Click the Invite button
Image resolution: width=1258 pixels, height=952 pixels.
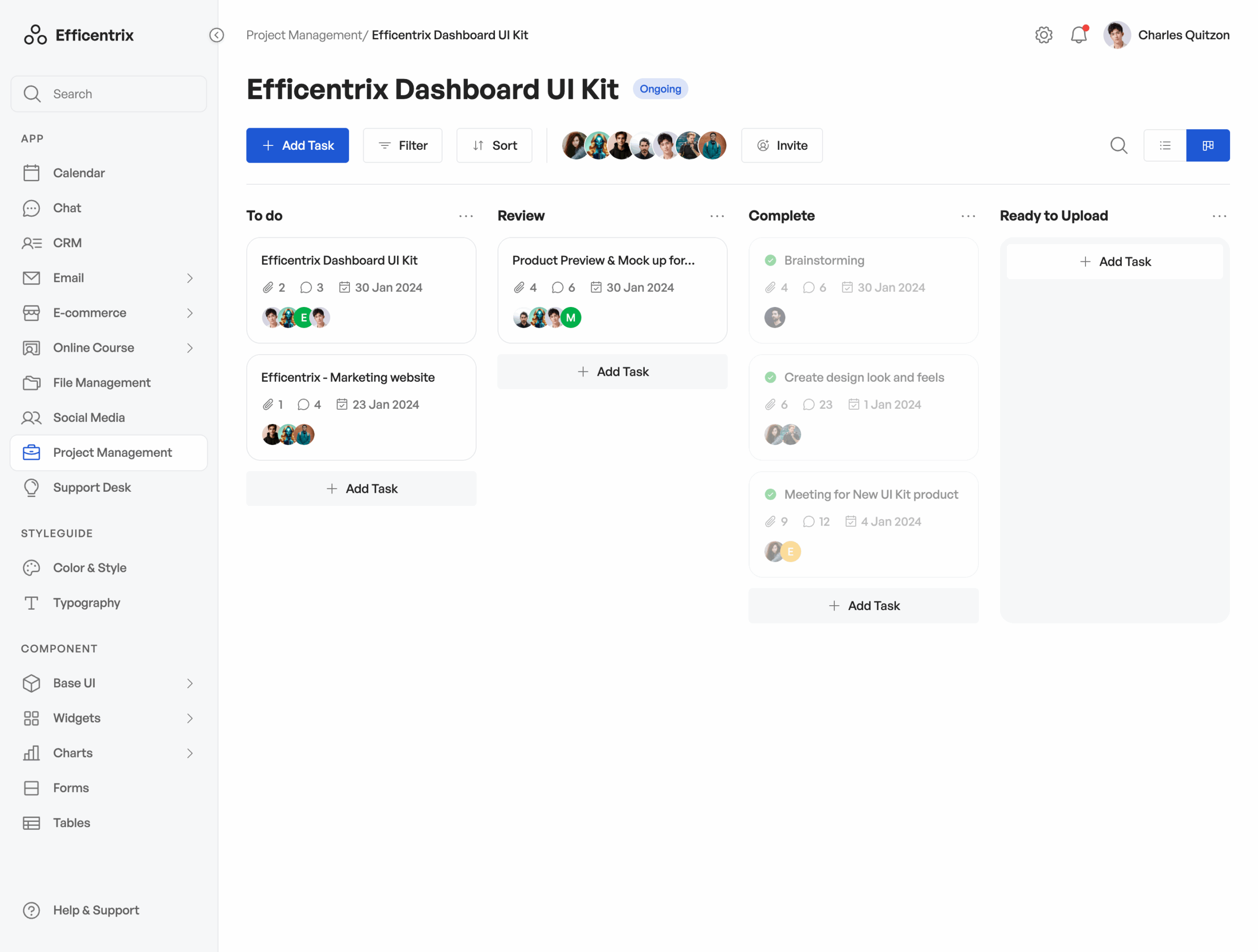(x=781, y=145)
